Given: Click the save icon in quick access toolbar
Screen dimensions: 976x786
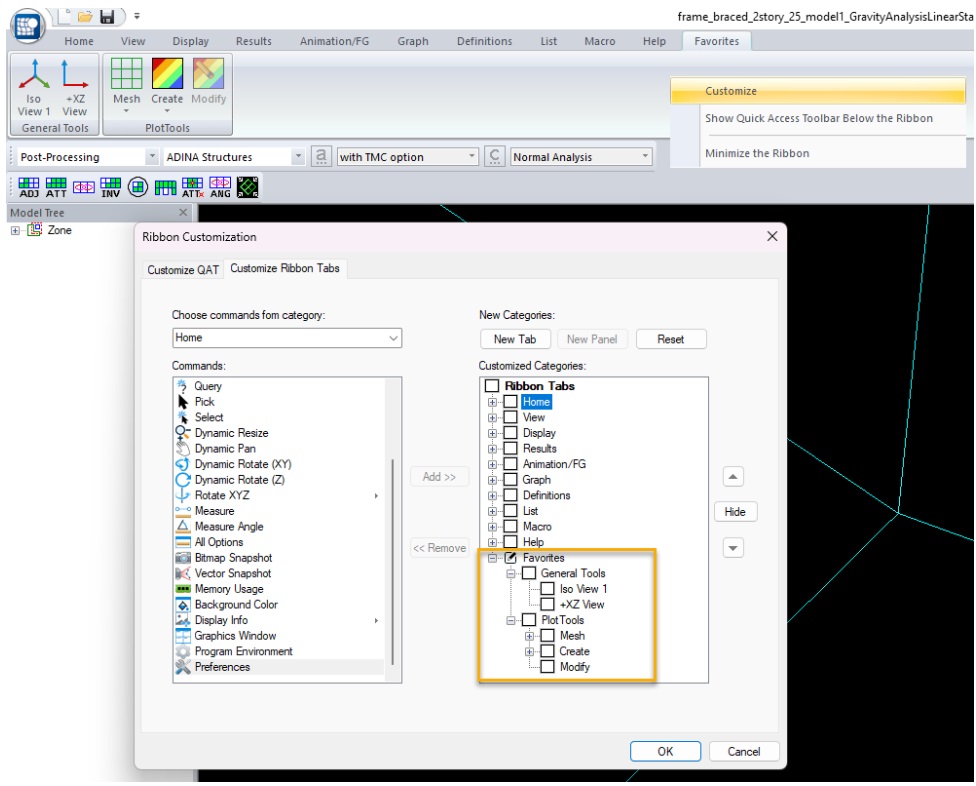Looking at the screenshot, I should click(x=107, y=17).
